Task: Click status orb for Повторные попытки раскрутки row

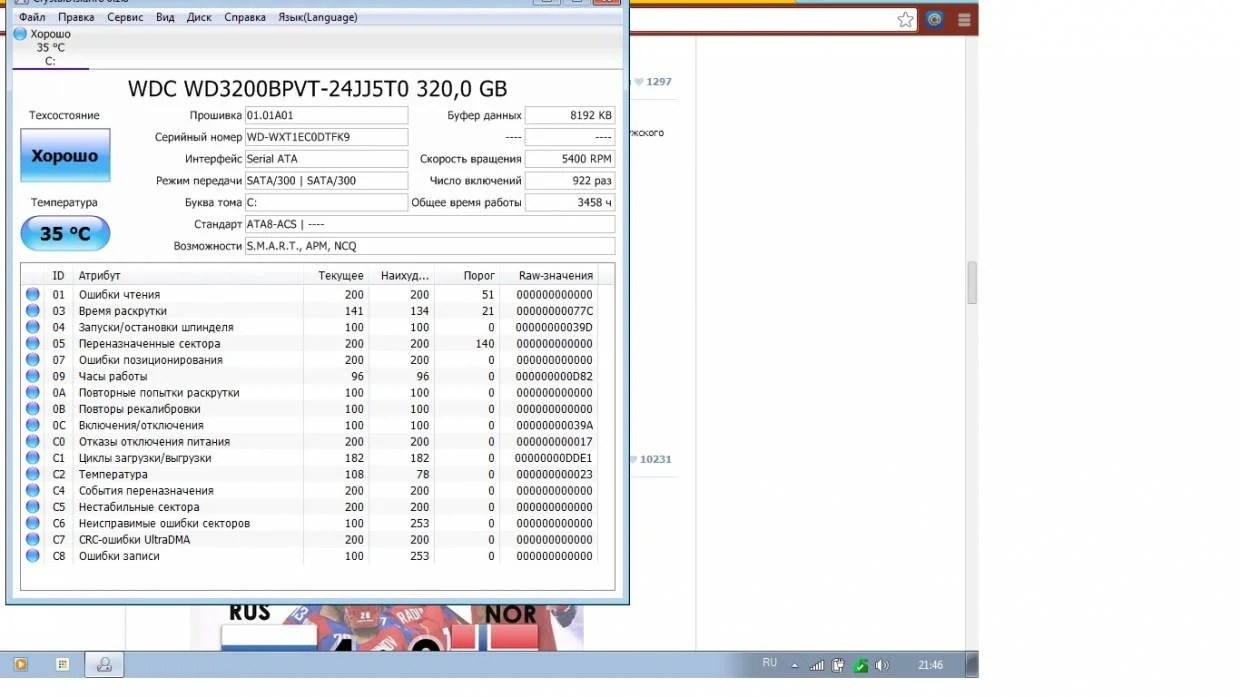Action: pos(33,393)
